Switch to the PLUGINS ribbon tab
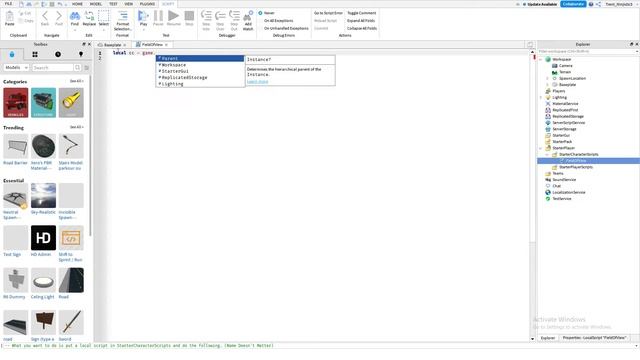Image resolution: width=640 pixels, height=360 pixels. (147, 4)
